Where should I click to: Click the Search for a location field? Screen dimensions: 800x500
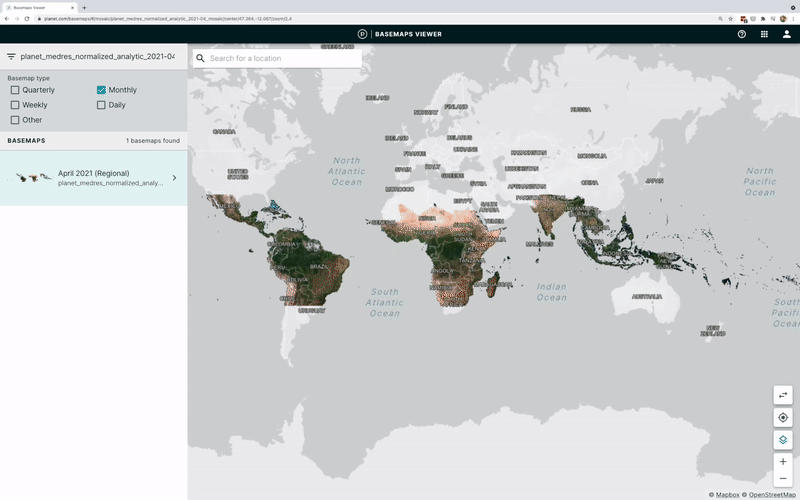(x=278, y=58)
